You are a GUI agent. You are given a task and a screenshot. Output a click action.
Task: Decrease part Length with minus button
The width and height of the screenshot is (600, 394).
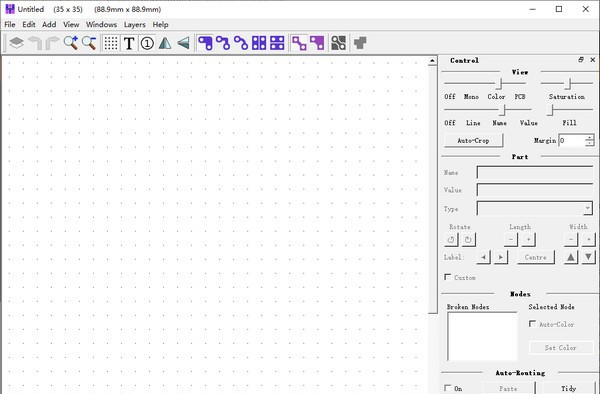tap(511, 240)
